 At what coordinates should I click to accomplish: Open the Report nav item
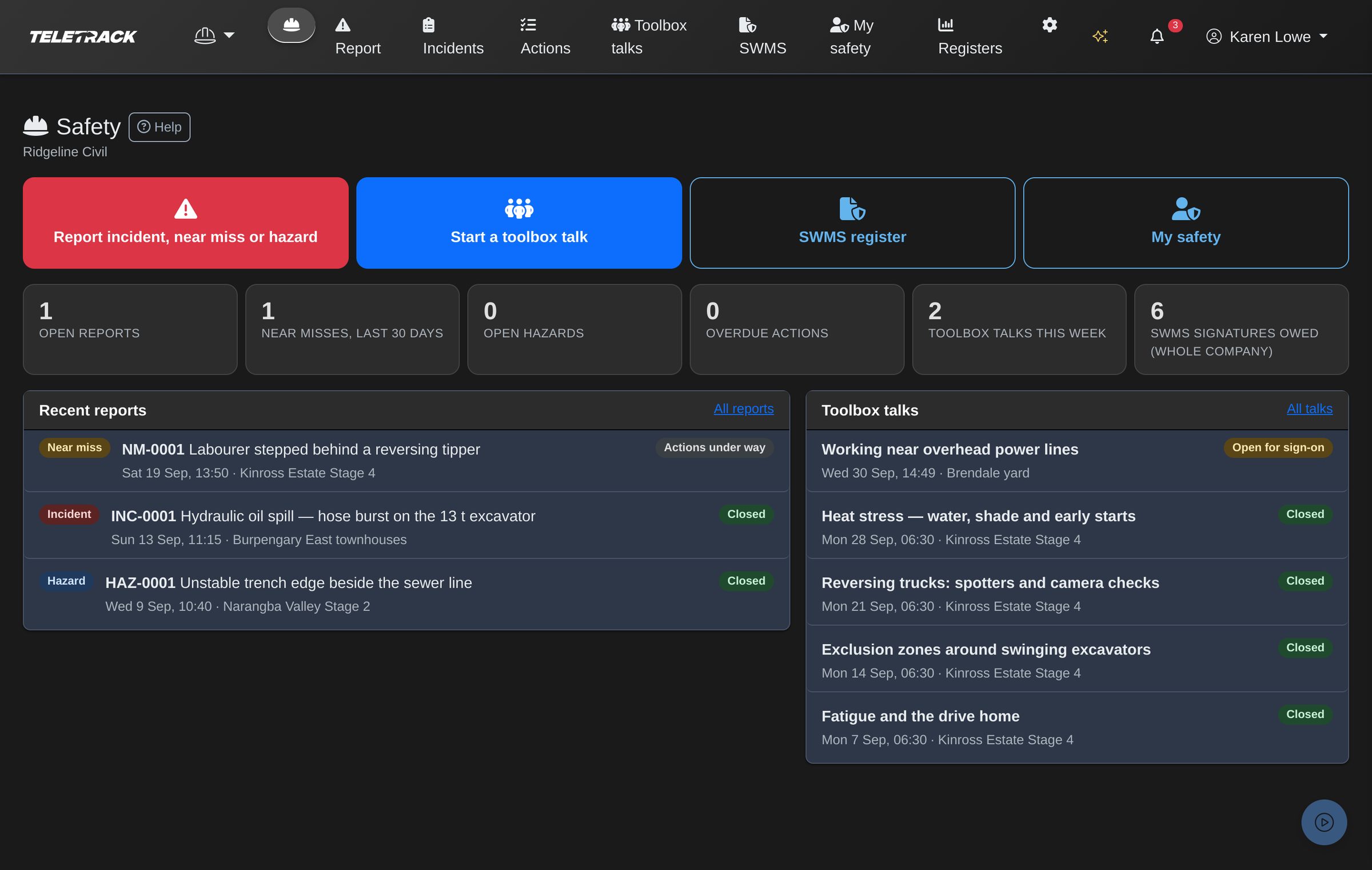pos(357,37)
